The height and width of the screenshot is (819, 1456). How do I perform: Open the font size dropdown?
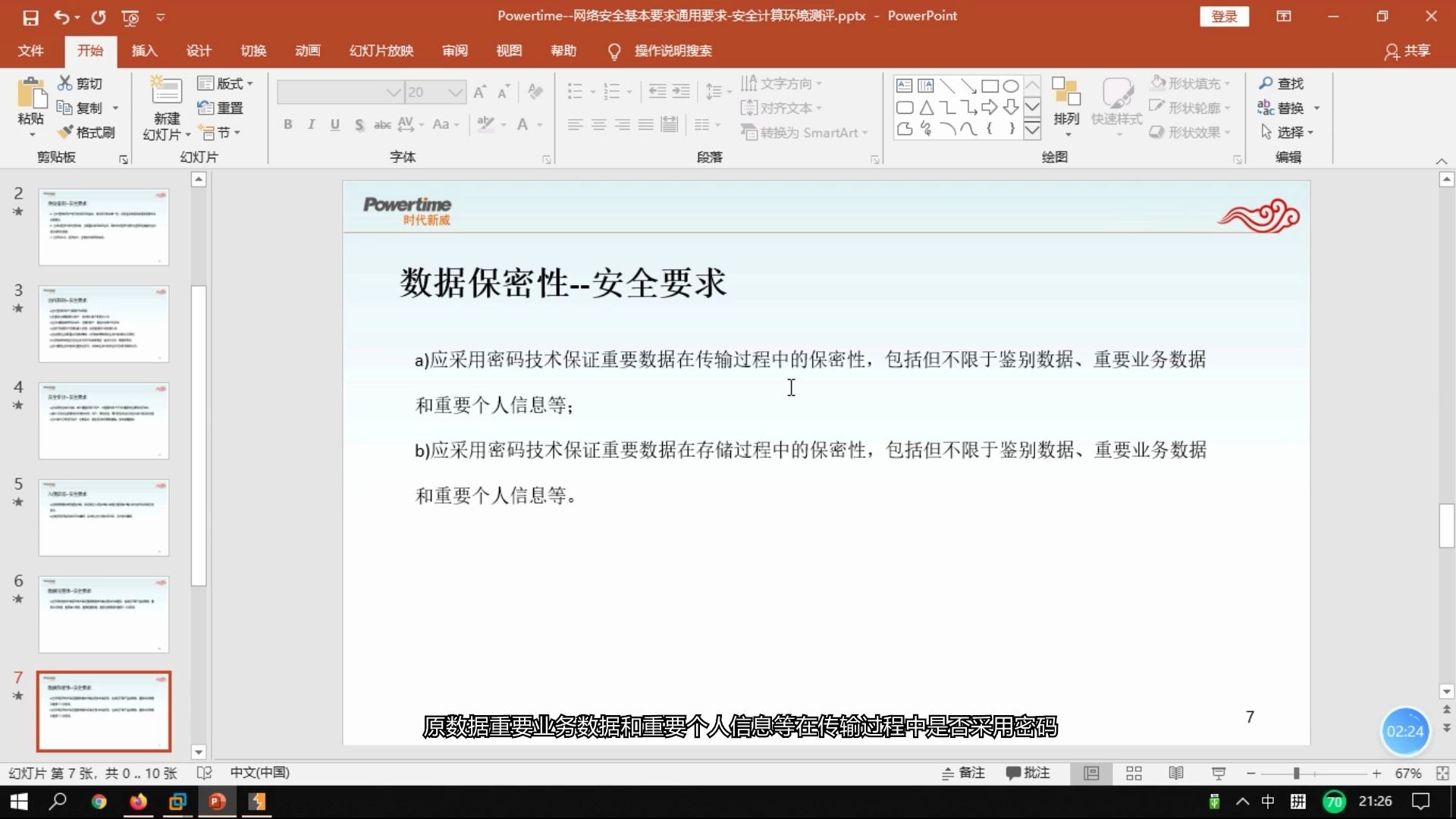[455, 93]
